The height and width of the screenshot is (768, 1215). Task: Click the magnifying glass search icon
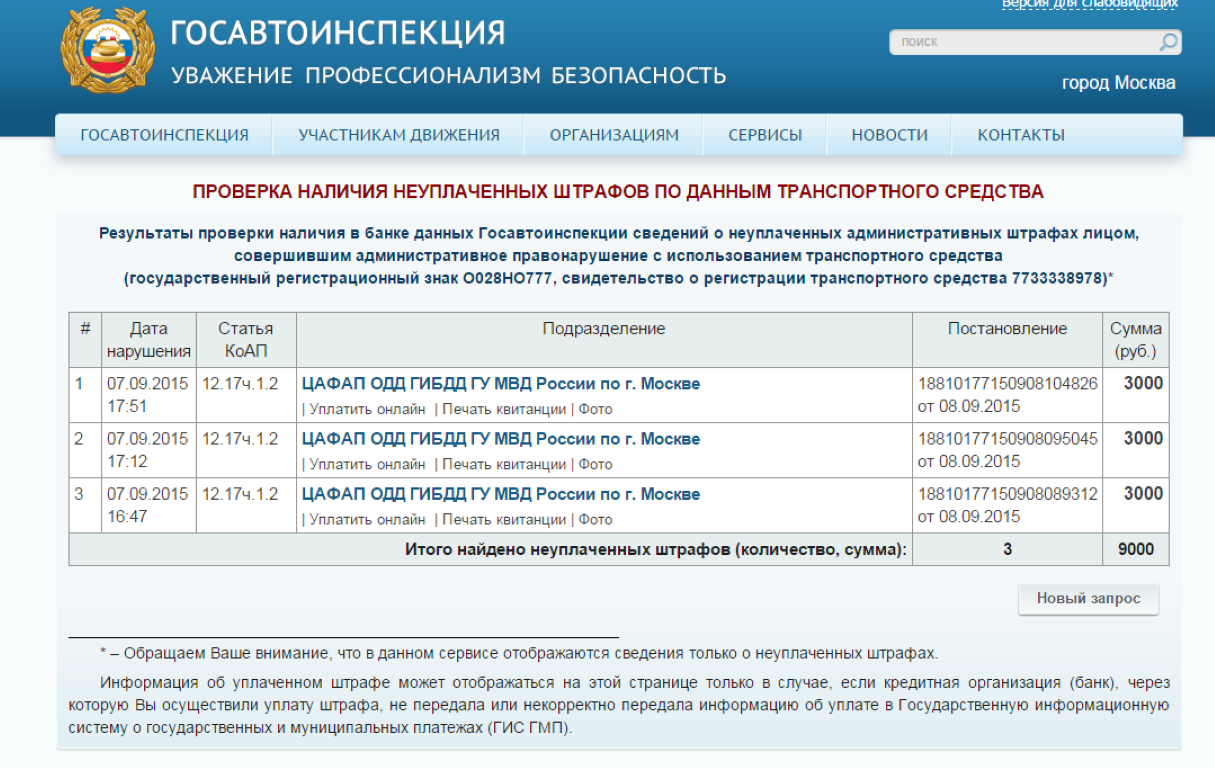[x=1167, y=42]
